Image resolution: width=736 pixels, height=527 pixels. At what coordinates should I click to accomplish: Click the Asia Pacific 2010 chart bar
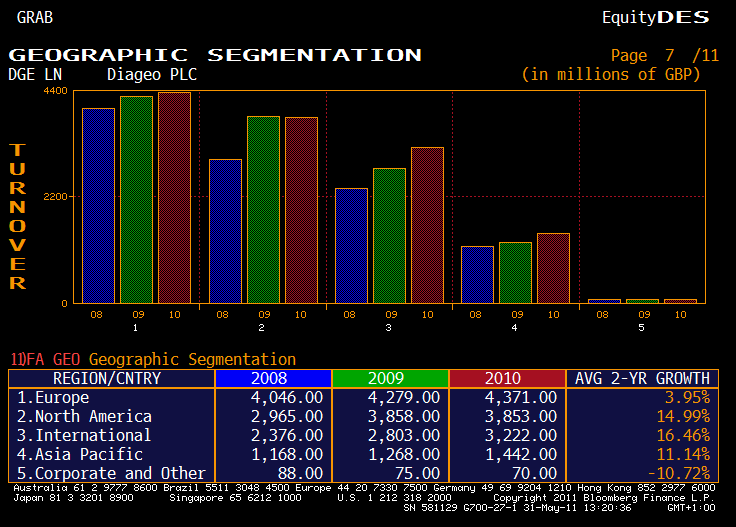point(553,268)
